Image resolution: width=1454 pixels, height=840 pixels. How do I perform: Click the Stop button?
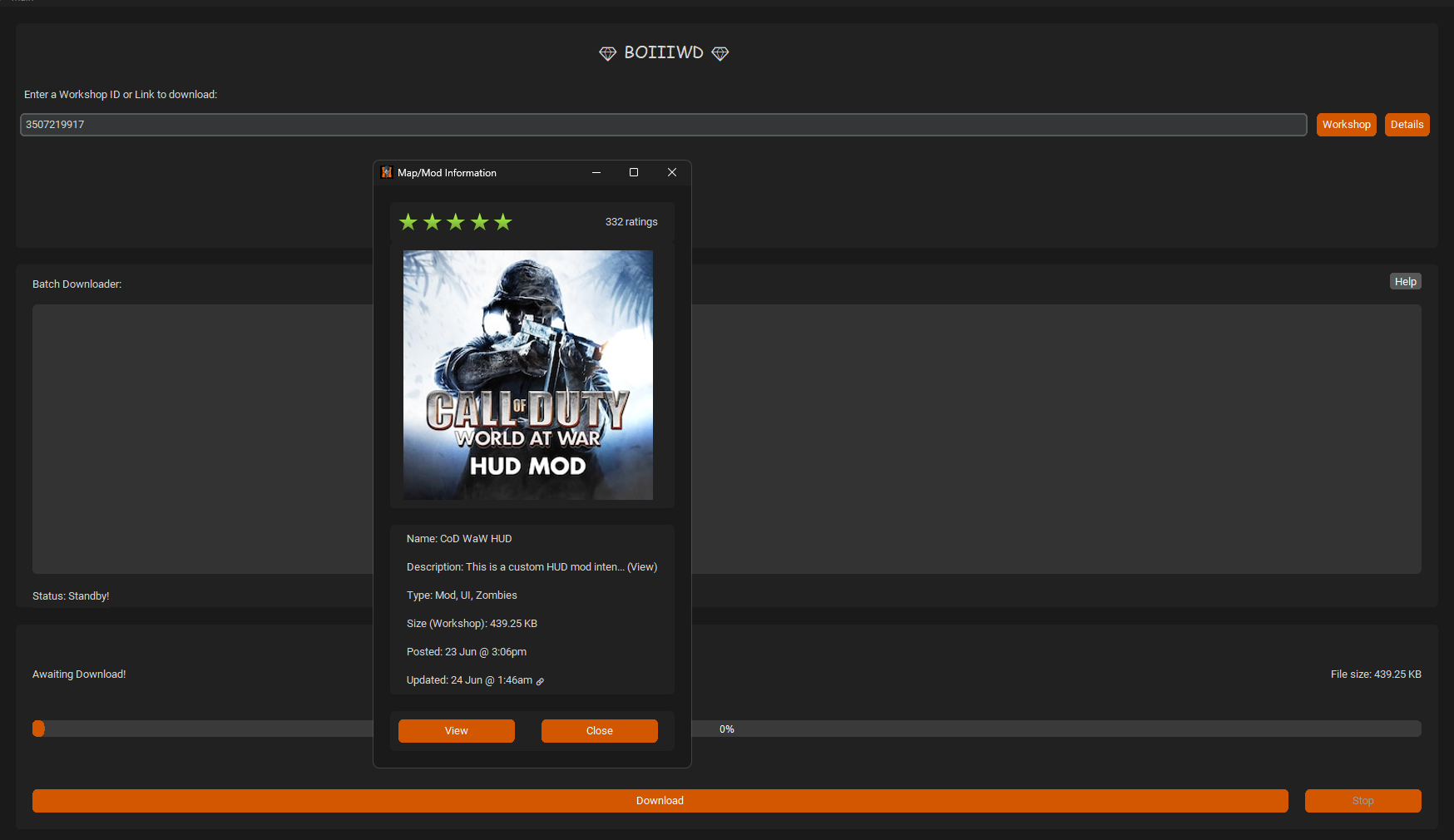tap(1363, 801)
